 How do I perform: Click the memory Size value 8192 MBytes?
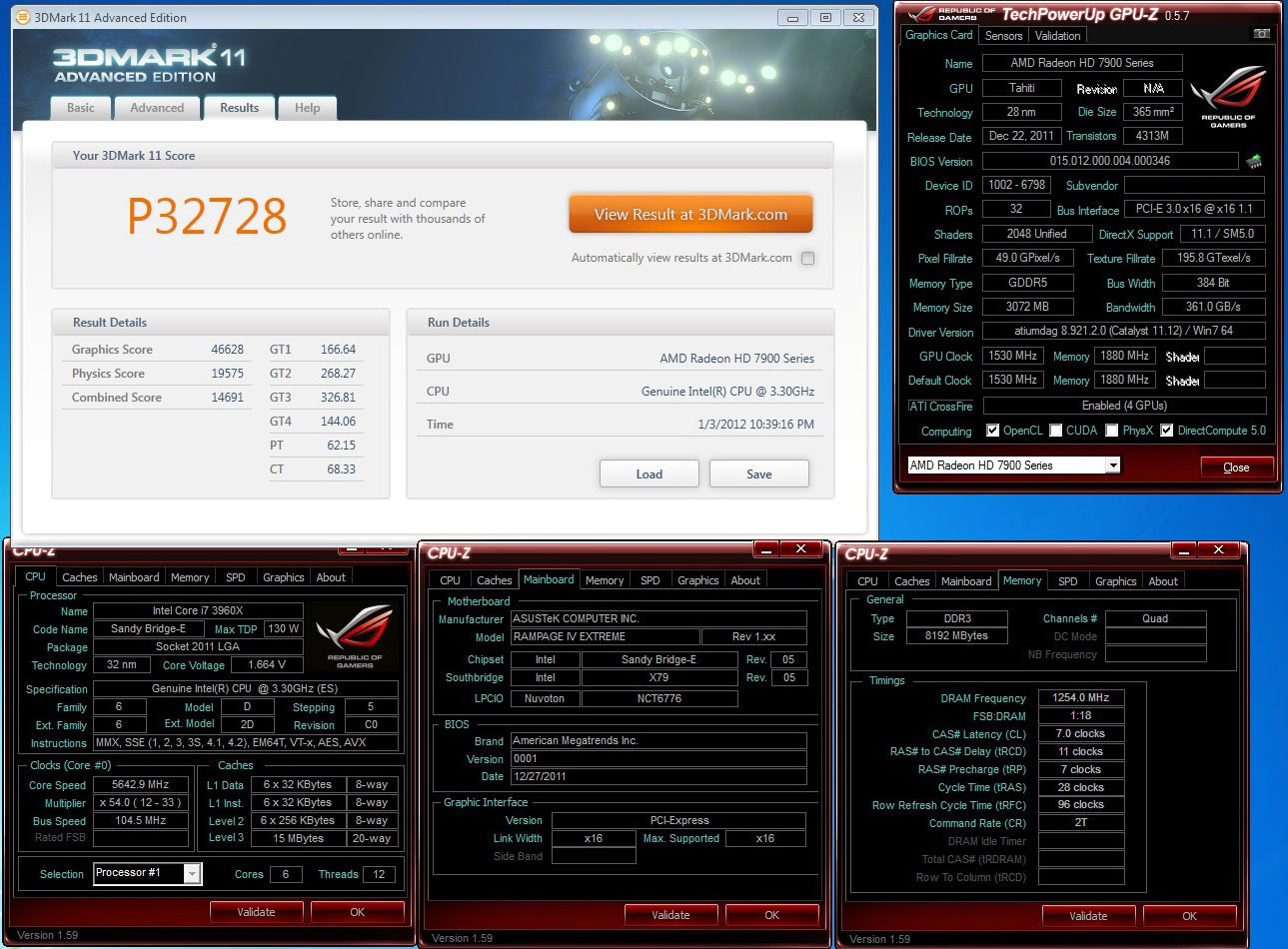[x=957, y=636]
